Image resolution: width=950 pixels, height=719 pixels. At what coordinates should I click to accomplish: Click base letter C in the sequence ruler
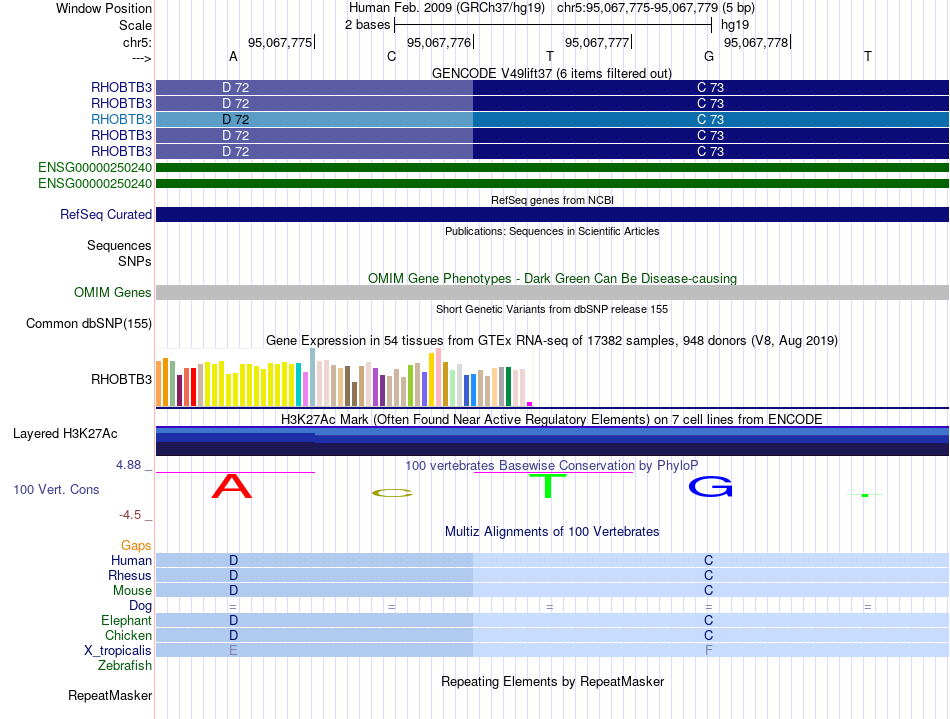tap(391, 56)
